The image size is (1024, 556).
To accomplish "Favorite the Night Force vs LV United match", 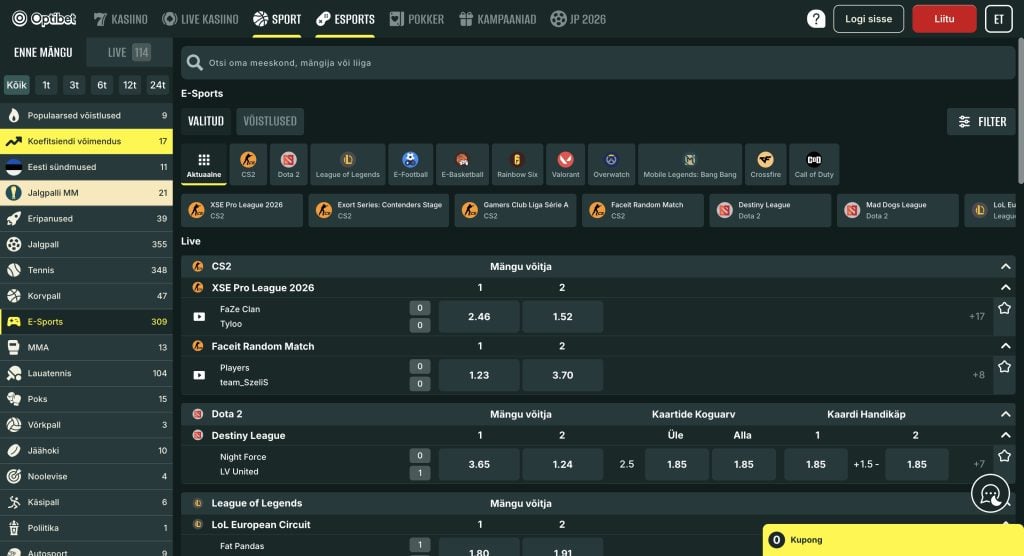I will (x=1004, y=456).
